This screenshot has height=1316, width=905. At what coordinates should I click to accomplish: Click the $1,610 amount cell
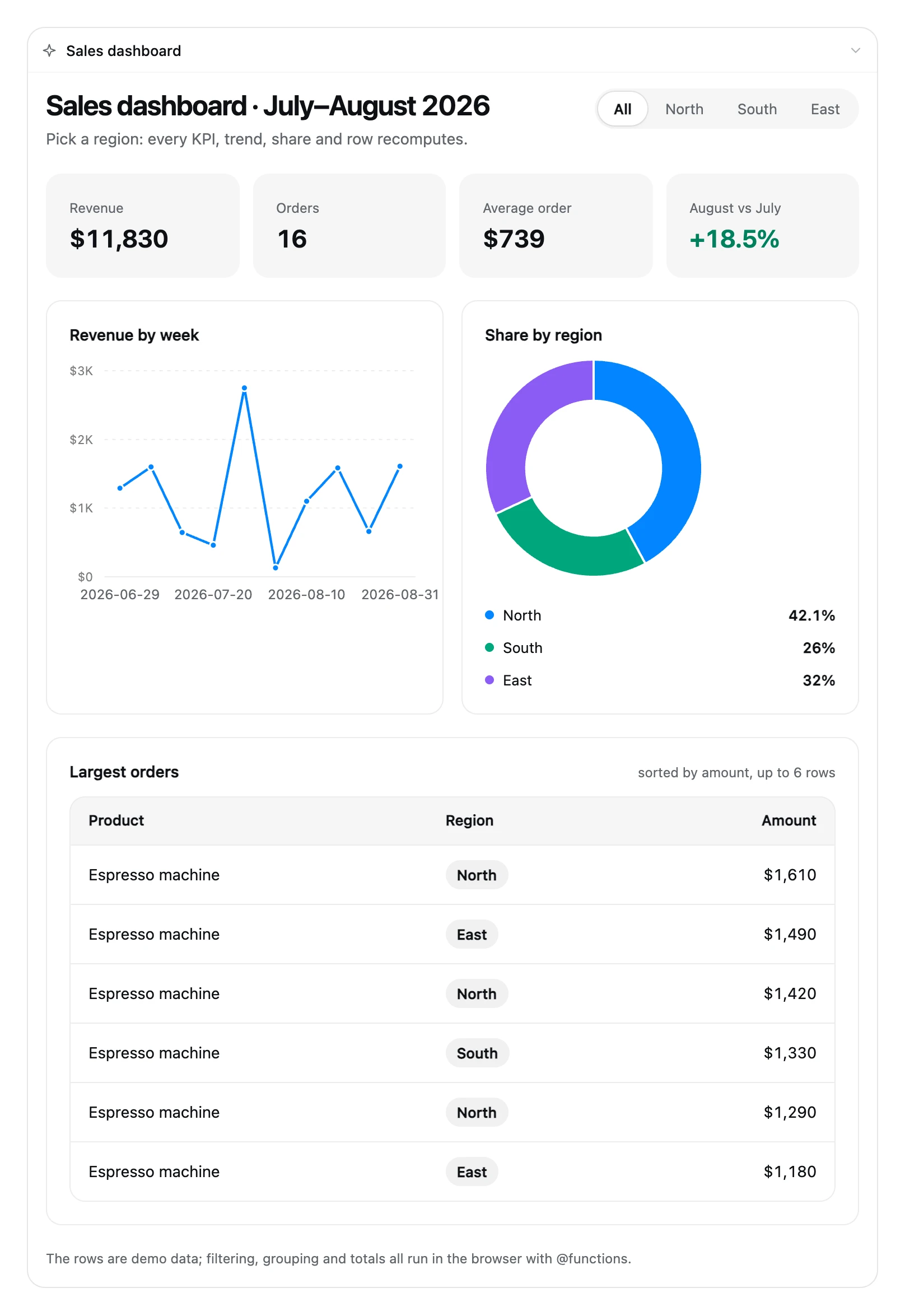point(789,875)
